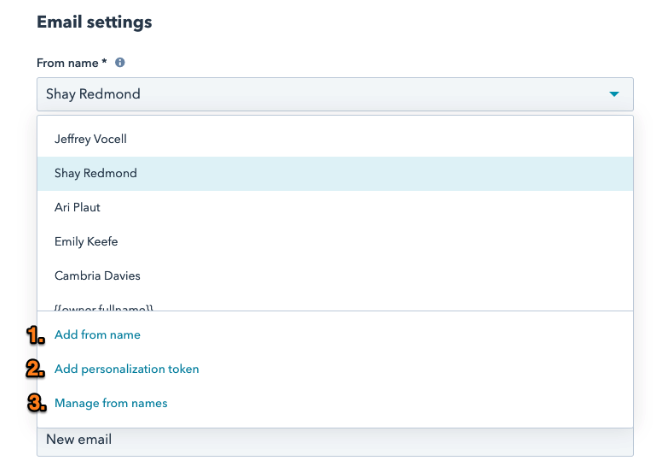Open the From name select showing Shay Redmond
This screenshot has height=466, width=653.
coord(320,95)
